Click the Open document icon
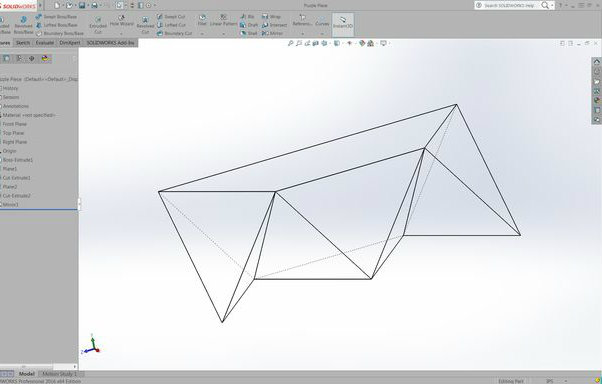This screenshot has width=602, height=384. 69,5
